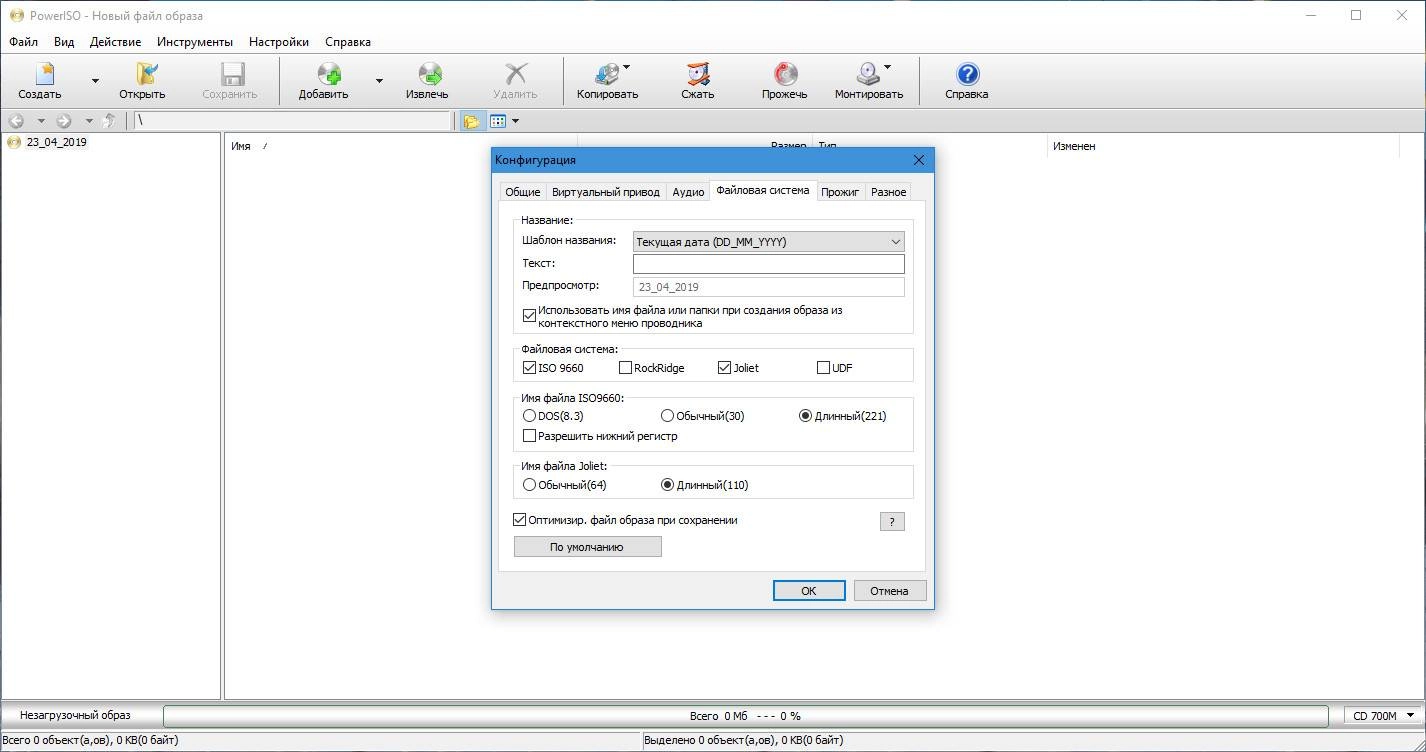The width and height of the screenshot is (1426, 752).
Task: Select the DOS(8.3) radio button
Action: coord(530,416)
